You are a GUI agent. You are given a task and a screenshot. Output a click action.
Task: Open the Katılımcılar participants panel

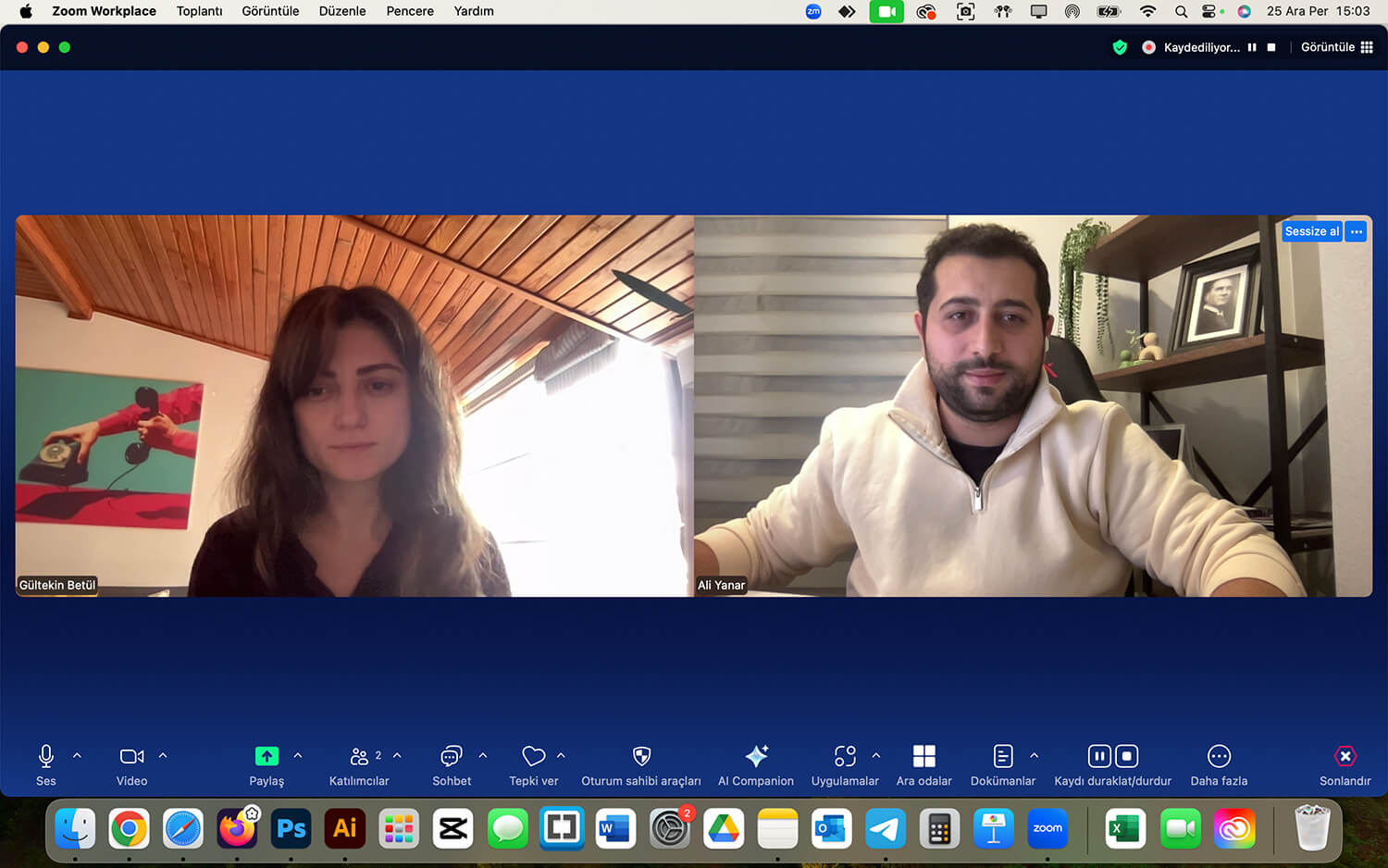(x=359, y=757)
